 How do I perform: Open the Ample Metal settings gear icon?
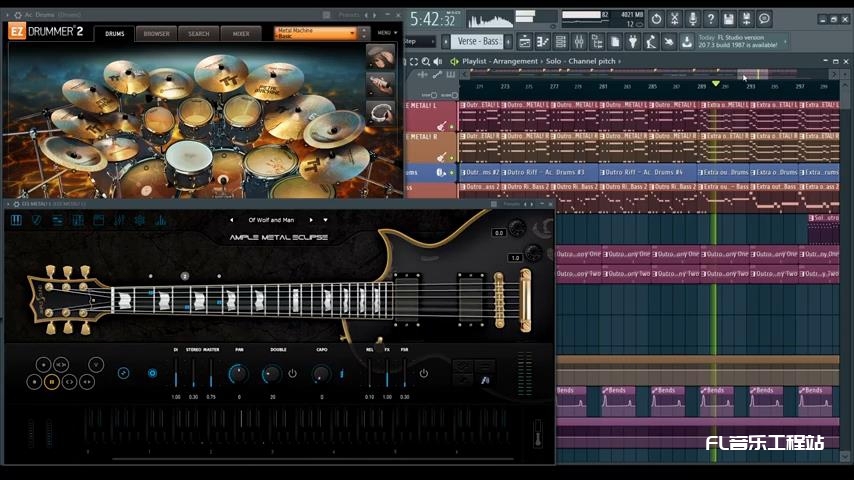[140, 220]
